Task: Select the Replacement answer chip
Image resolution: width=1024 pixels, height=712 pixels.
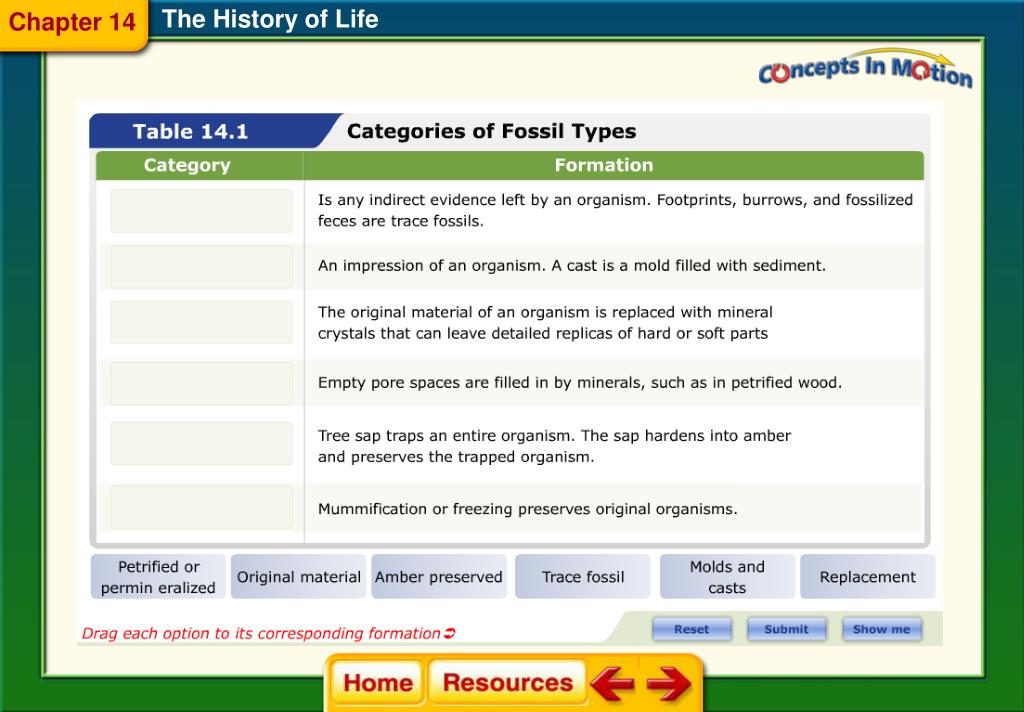Action: click(867, 576)
